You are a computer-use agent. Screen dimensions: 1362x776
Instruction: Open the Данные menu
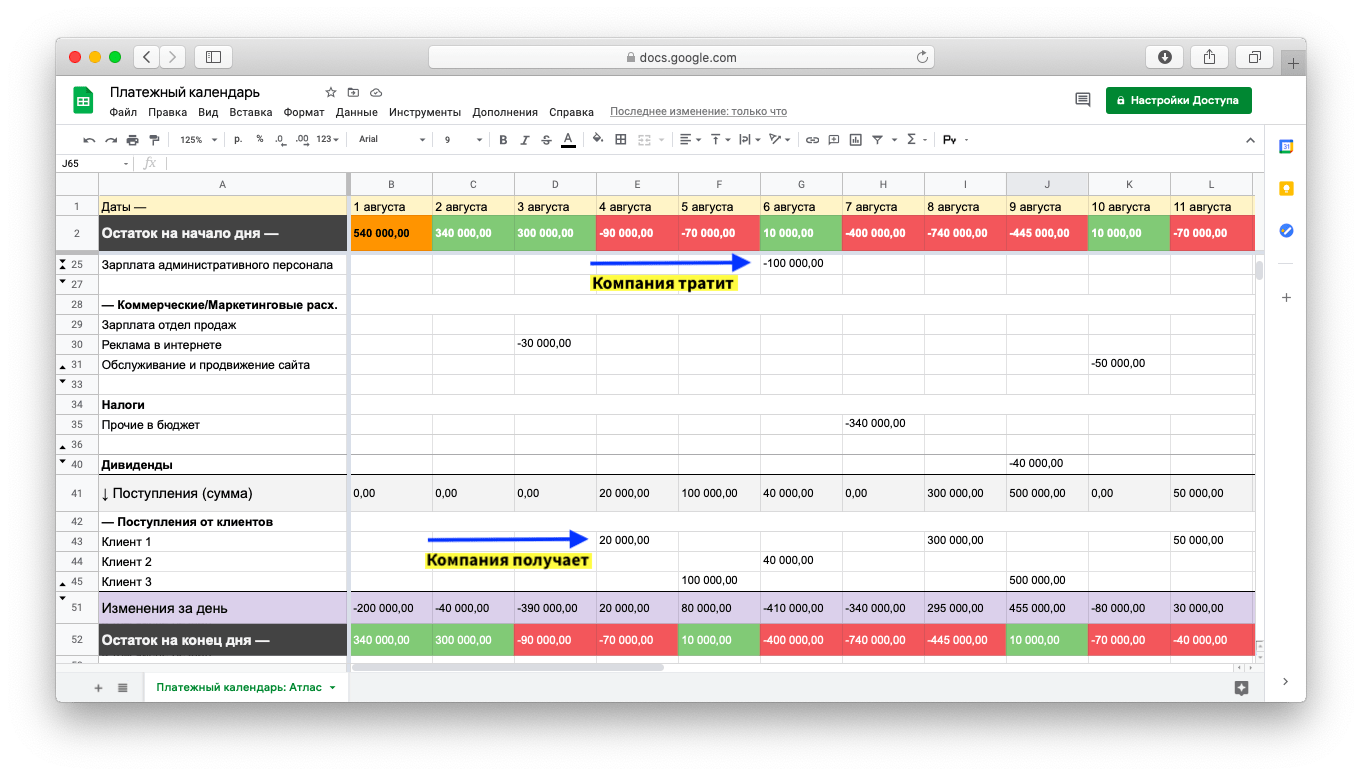point(356,112)
